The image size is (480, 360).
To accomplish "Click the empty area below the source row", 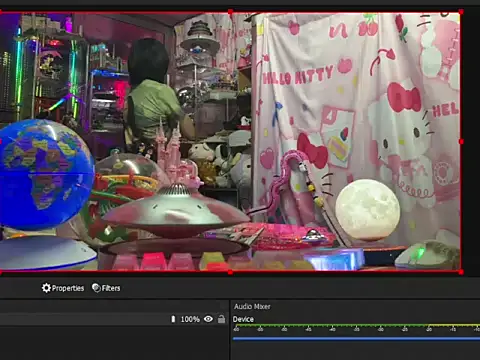I will point(113,343).
